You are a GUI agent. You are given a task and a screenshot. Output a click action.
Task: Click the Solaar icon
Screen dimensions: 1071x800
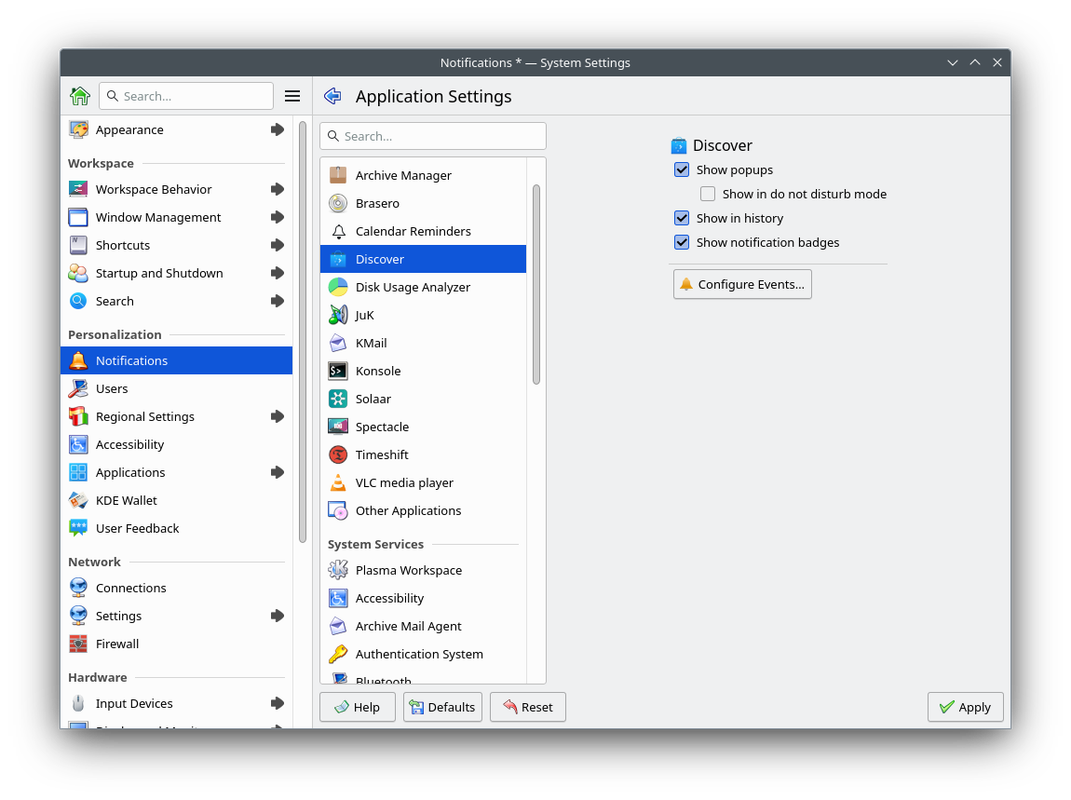tap(338, 398)
